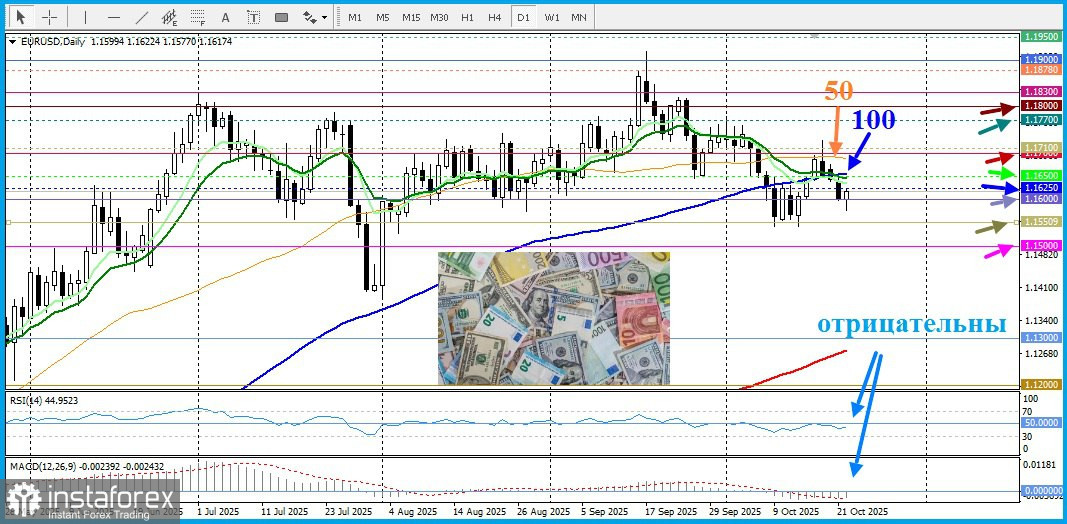Select the MN monthly timeframe
This screenshot has height=524, width=1067.
click(579, 17)
